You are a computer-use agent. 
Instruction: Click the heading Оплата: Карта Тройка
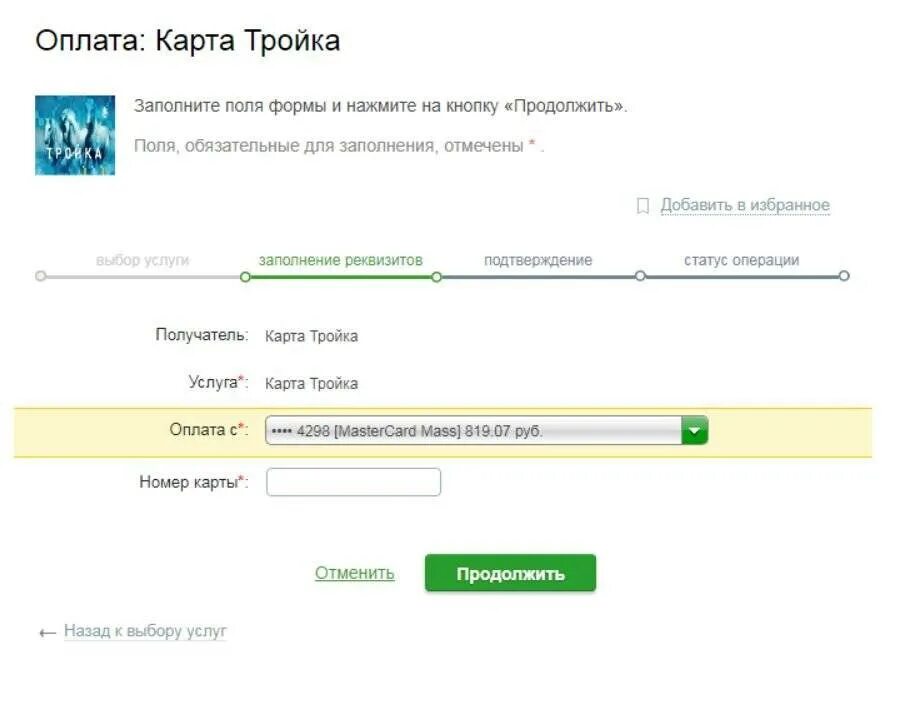(x=187, y=41)
